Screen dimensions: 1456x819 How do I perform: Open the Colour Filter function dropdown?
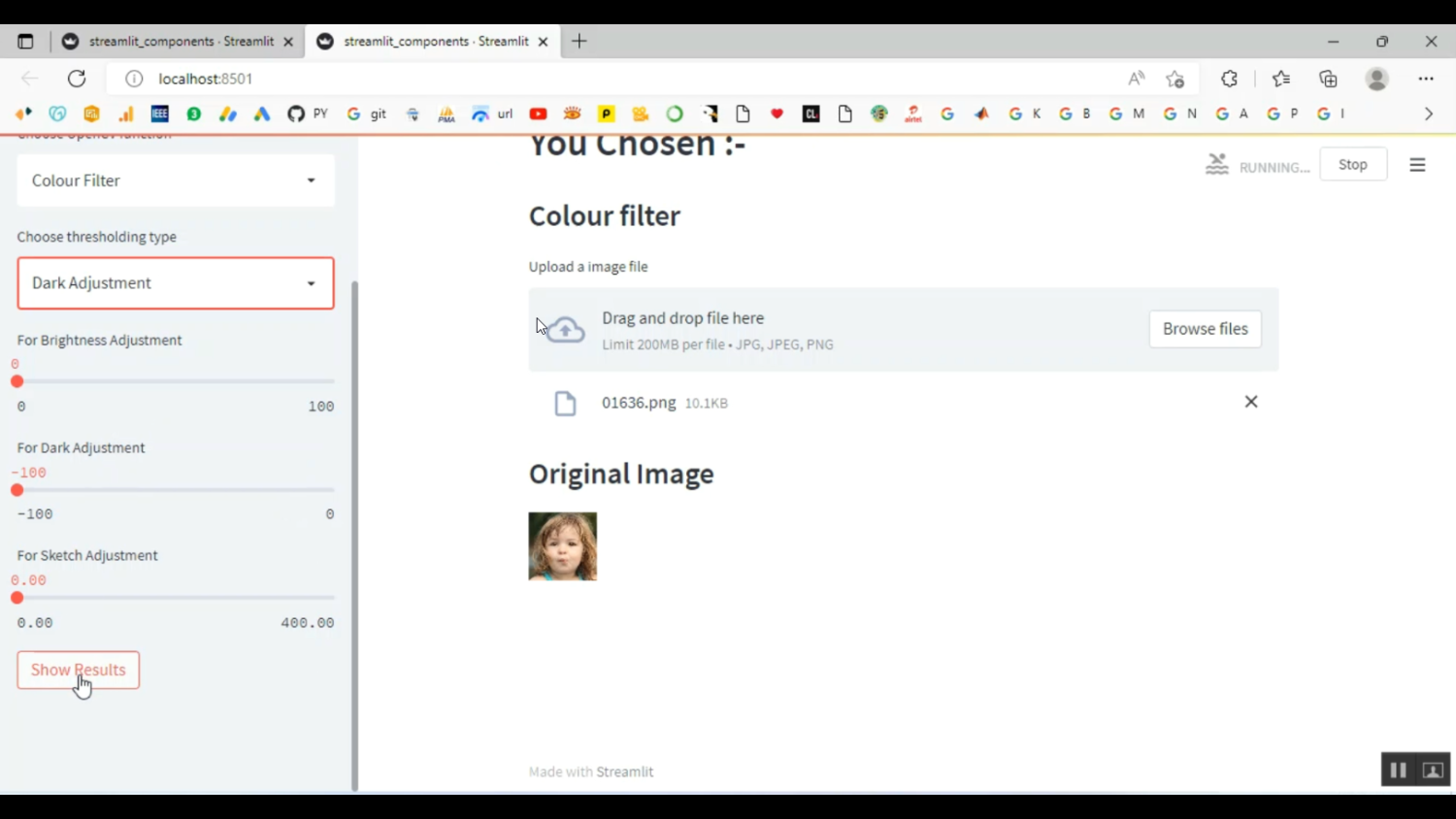(176, 180)
